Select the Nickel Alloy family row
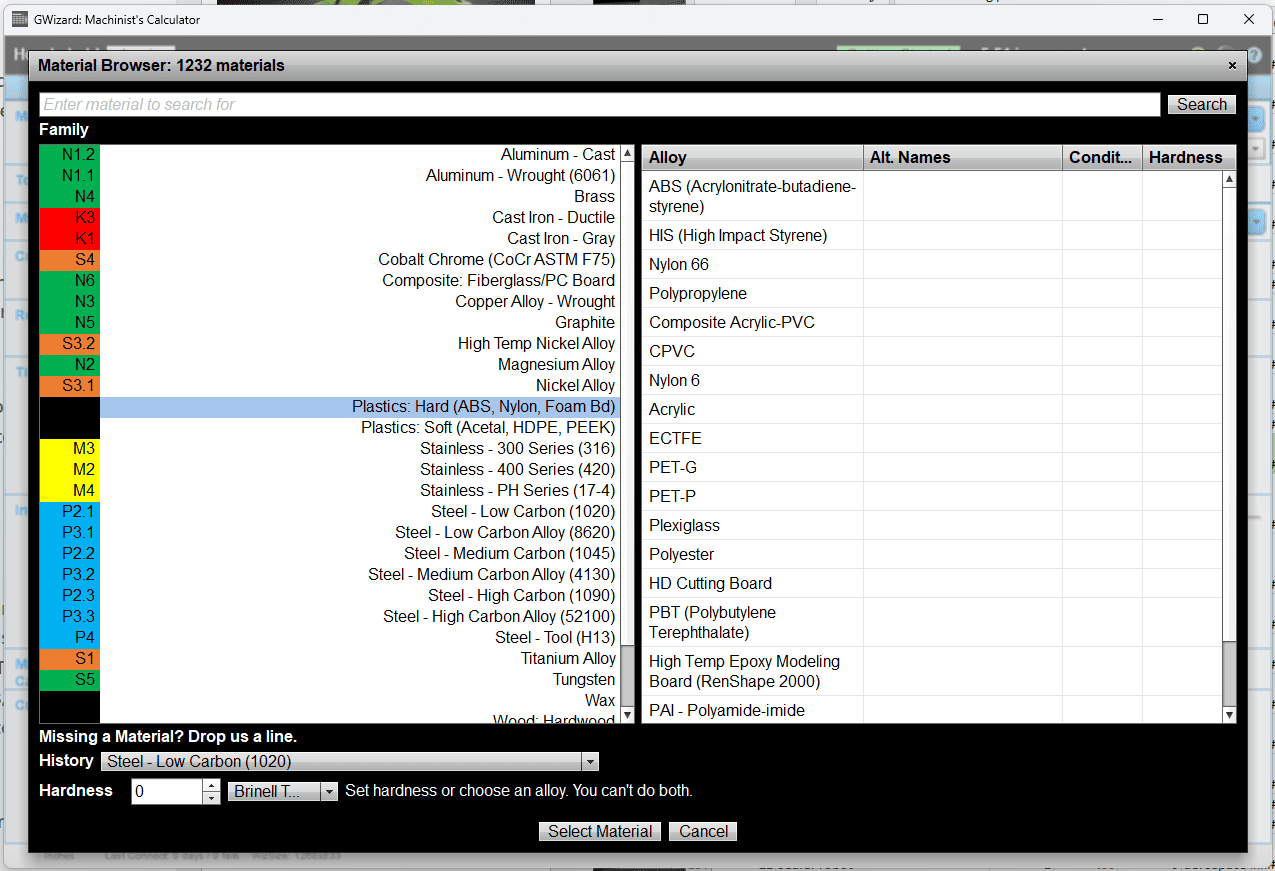This screenshot has width=1275, height=871. click(330, 386)
